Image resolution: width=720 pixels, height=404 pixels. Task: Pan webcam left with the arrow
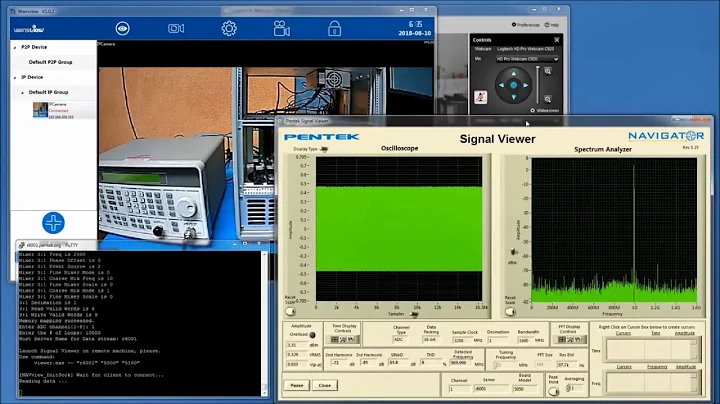coord(501,85)
